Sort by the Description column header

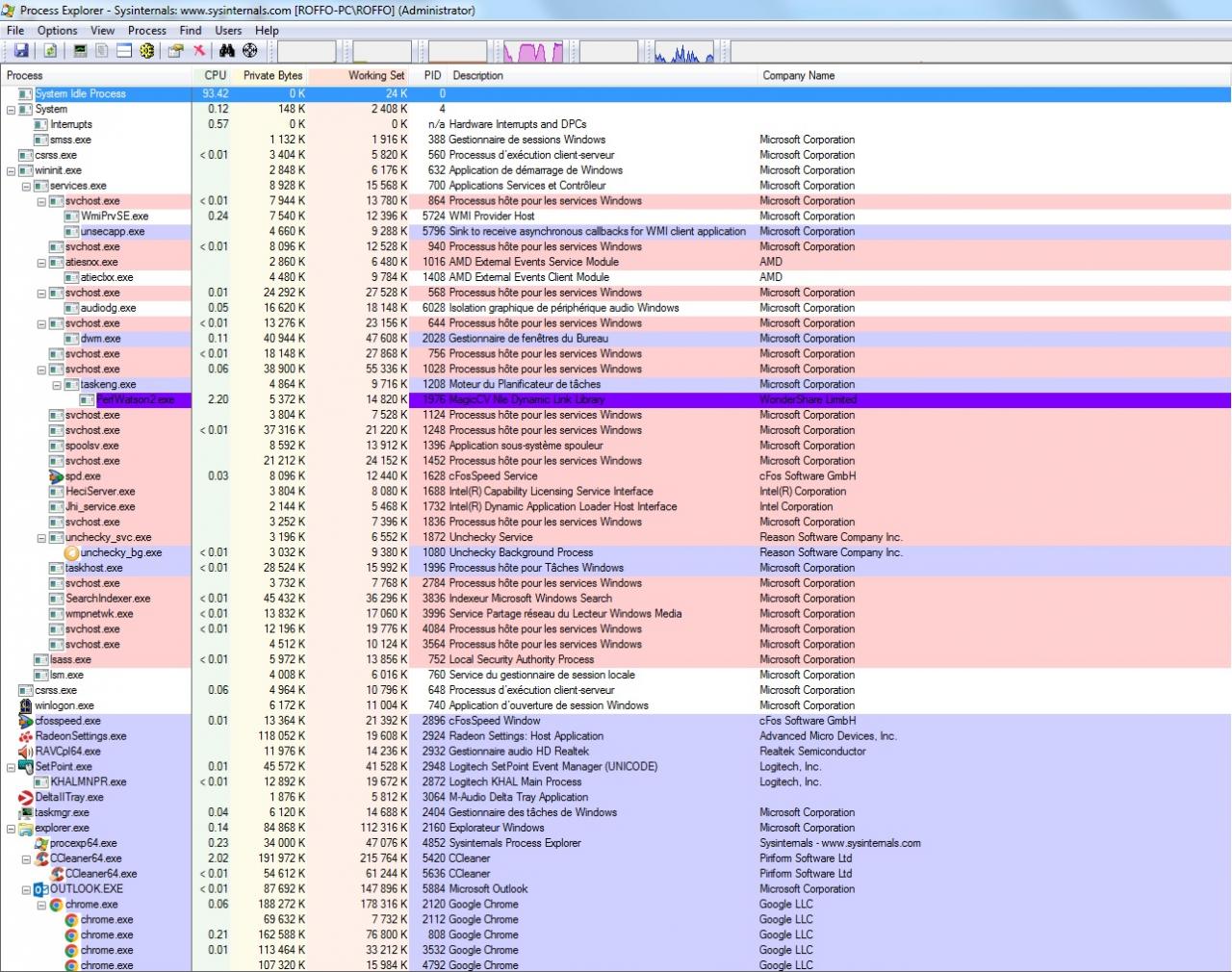pos(603,75)
